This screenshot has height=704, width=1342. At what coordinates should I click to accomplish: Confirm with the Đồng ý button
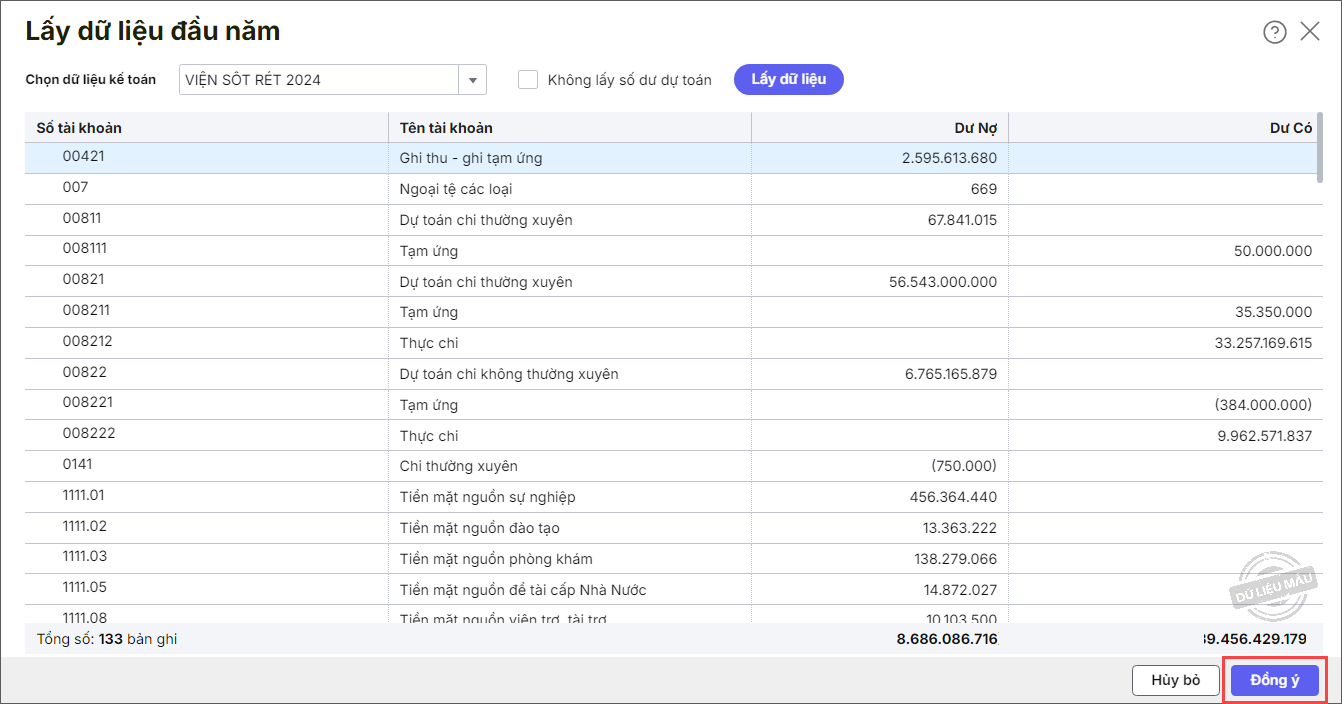[1275, 680]
